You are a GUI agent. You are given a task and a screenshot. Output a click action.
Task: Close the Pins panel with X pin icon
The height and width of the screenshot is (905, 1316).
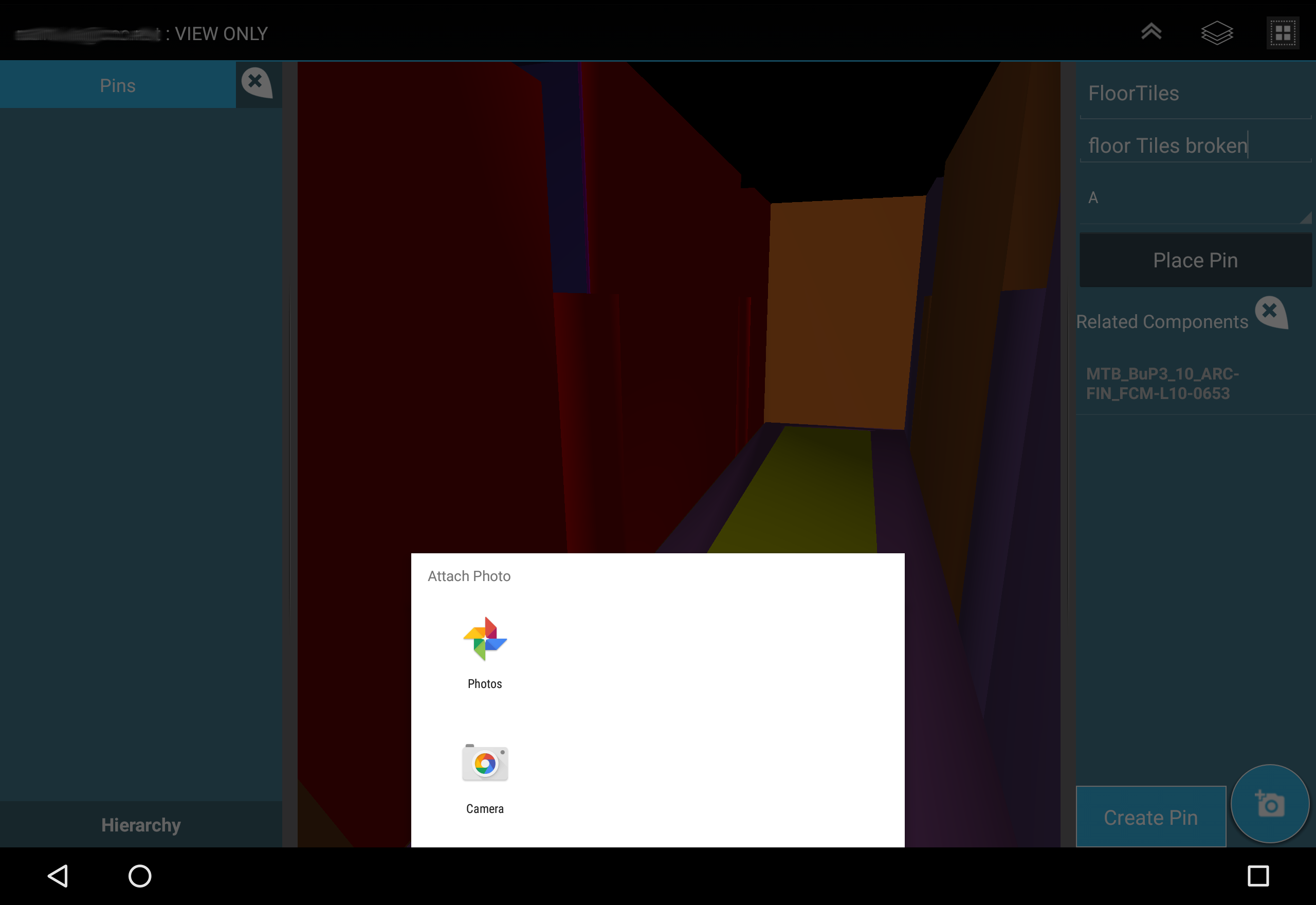(257, 83)
